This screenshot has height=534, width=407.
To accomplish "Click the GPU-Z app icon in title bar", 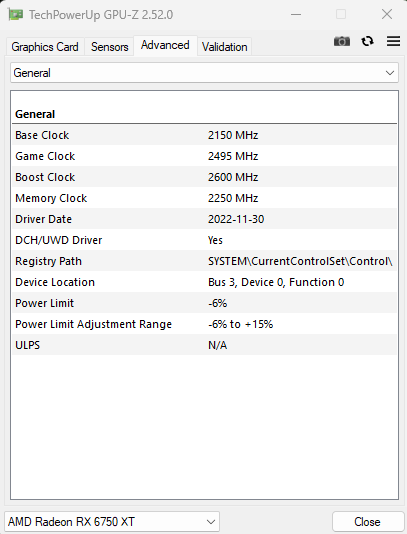I will [x=15, y=15].
